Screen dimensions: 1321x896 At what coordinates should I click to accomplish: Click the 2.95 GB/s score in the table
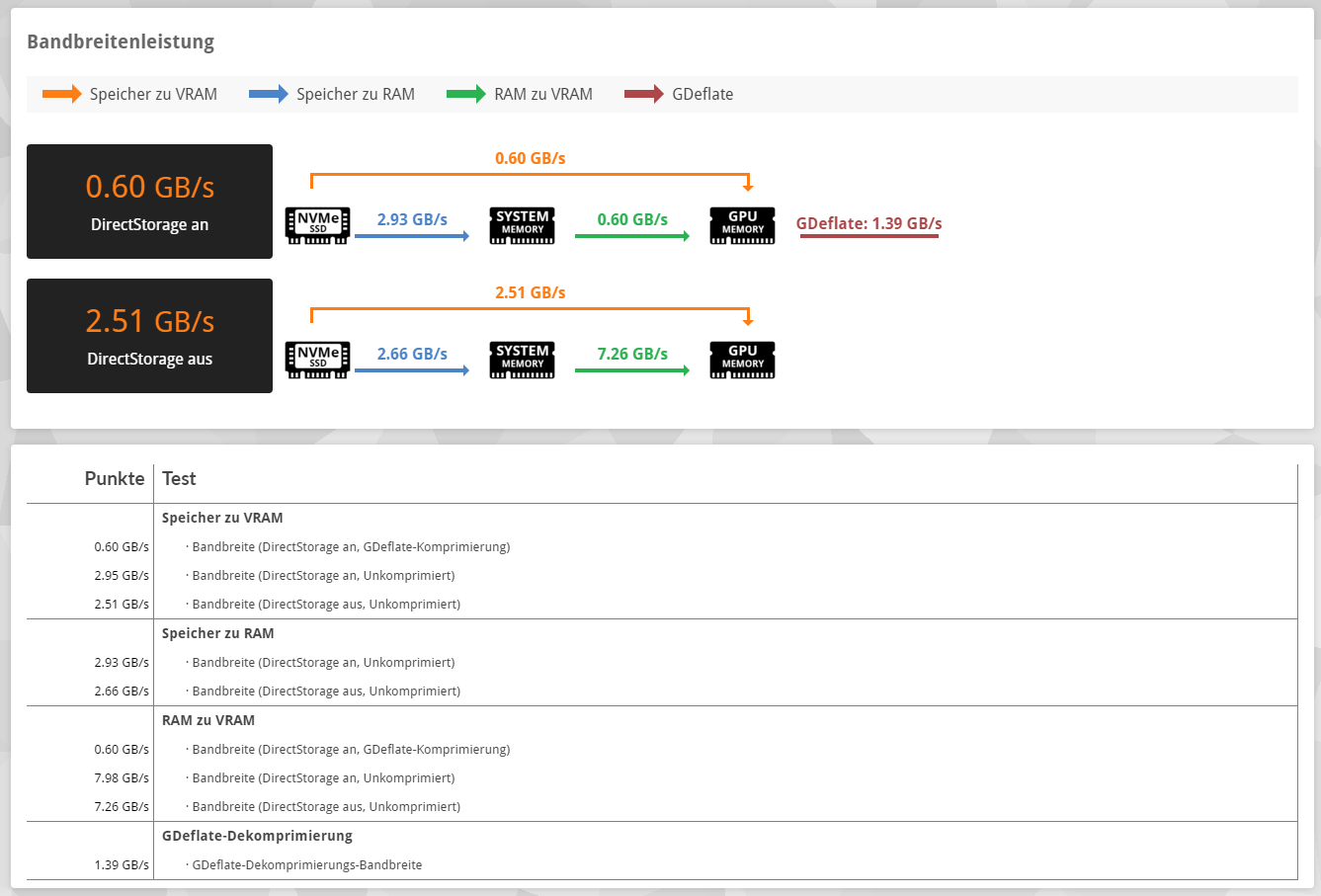[122, 576]
